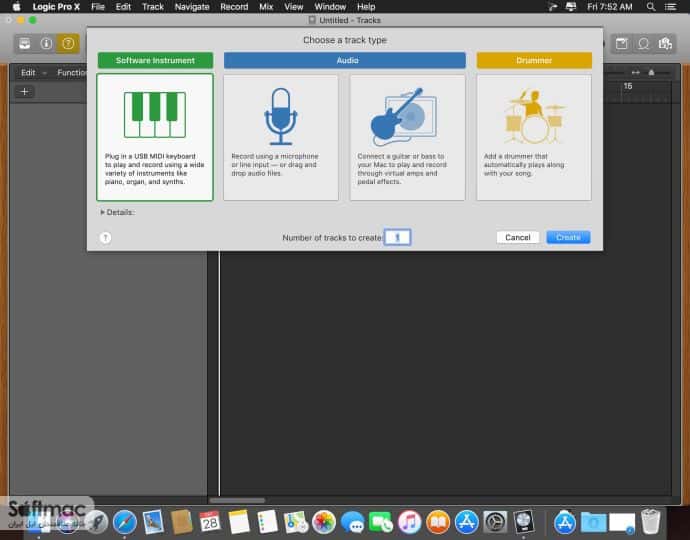Viewport: 690px width, 540px height.
Task: Open Calendar showing 28 in Dock
Action: 209,522
